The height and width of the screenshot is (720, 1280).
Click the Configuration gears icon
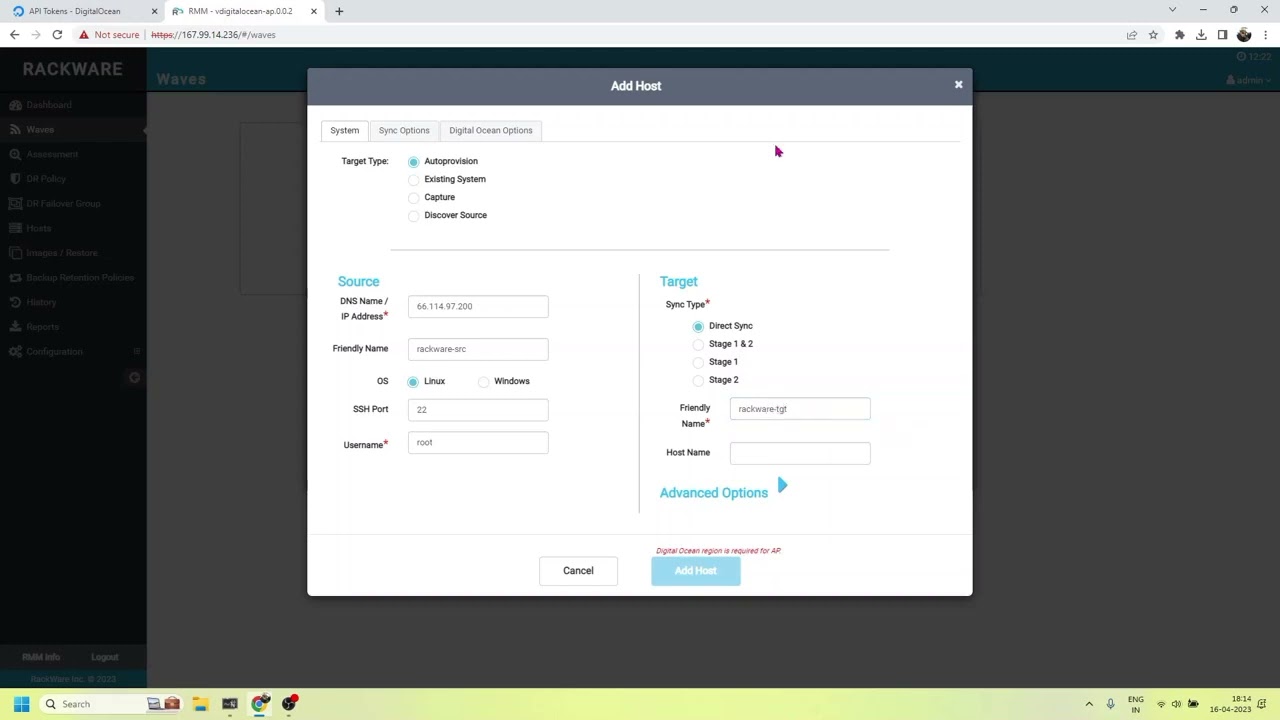coord(16,352)
